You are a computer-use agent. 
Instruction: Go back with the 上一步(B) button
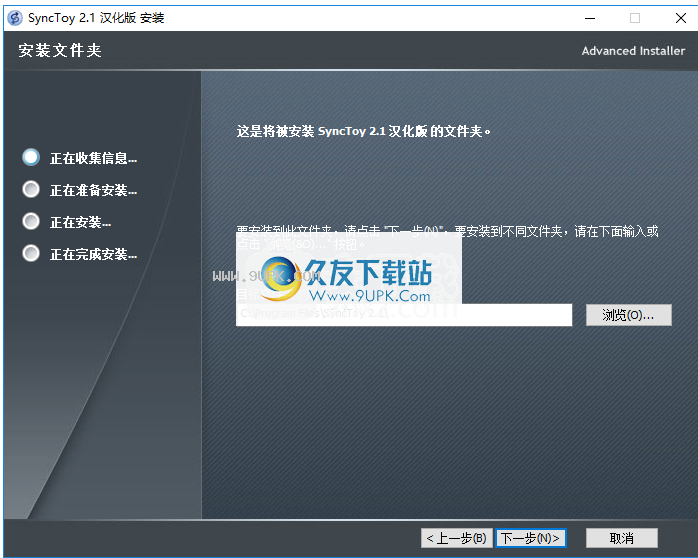(457, 538)
